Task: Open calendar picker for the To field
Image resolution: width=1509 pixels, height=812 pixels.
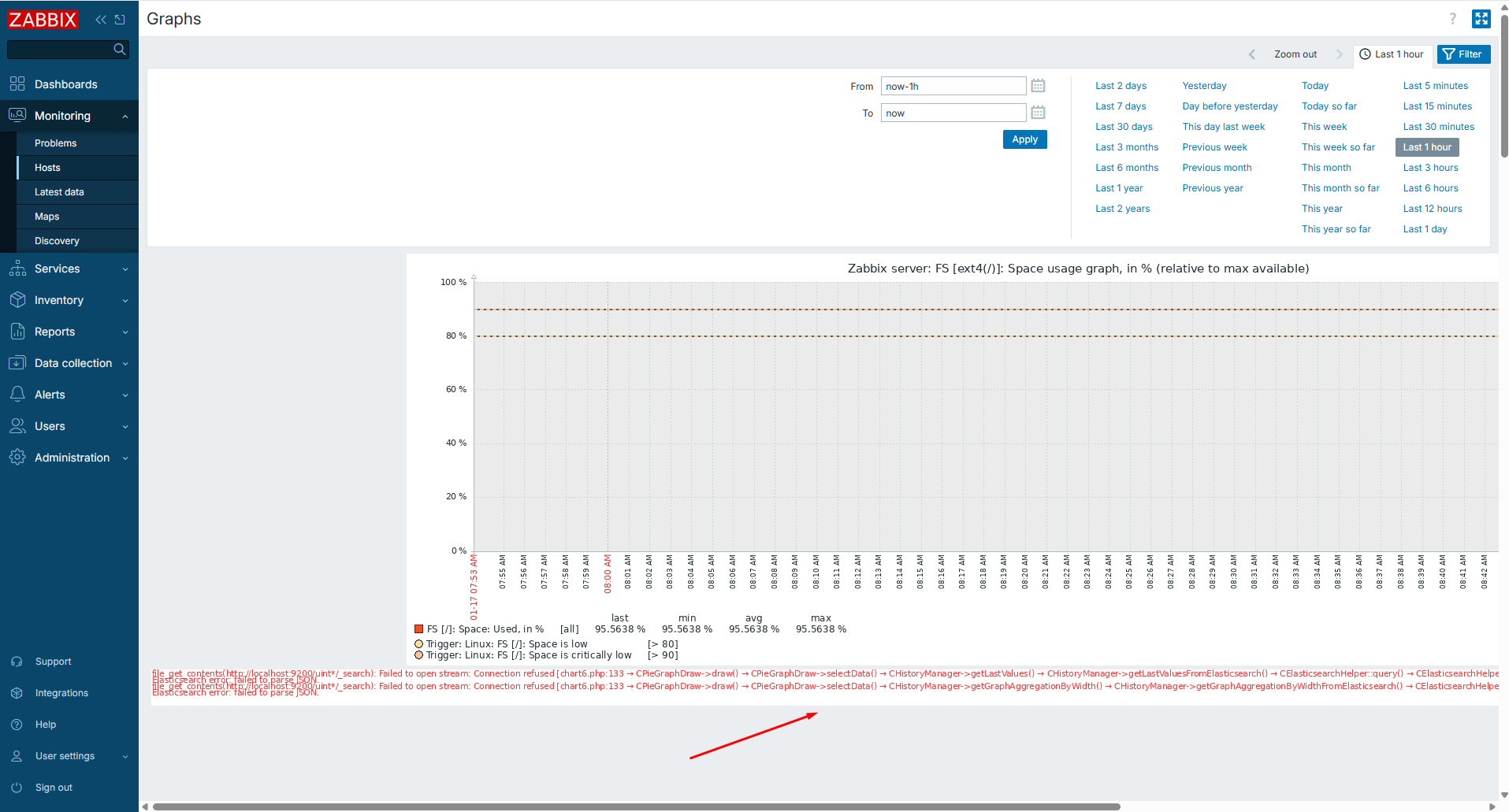Action: tap(1038, 113)
